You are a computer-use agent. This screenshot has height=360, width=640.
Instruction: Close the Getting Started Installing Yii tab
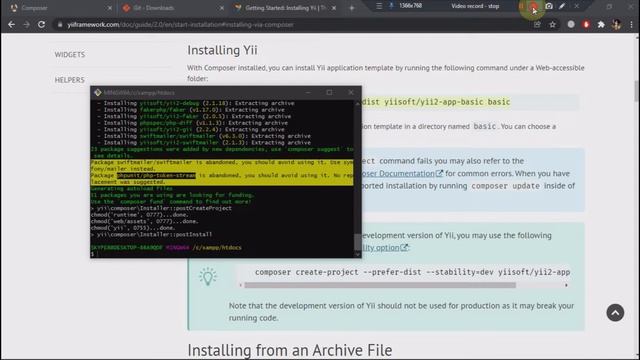pyautogui.click(x=334, y=8)
